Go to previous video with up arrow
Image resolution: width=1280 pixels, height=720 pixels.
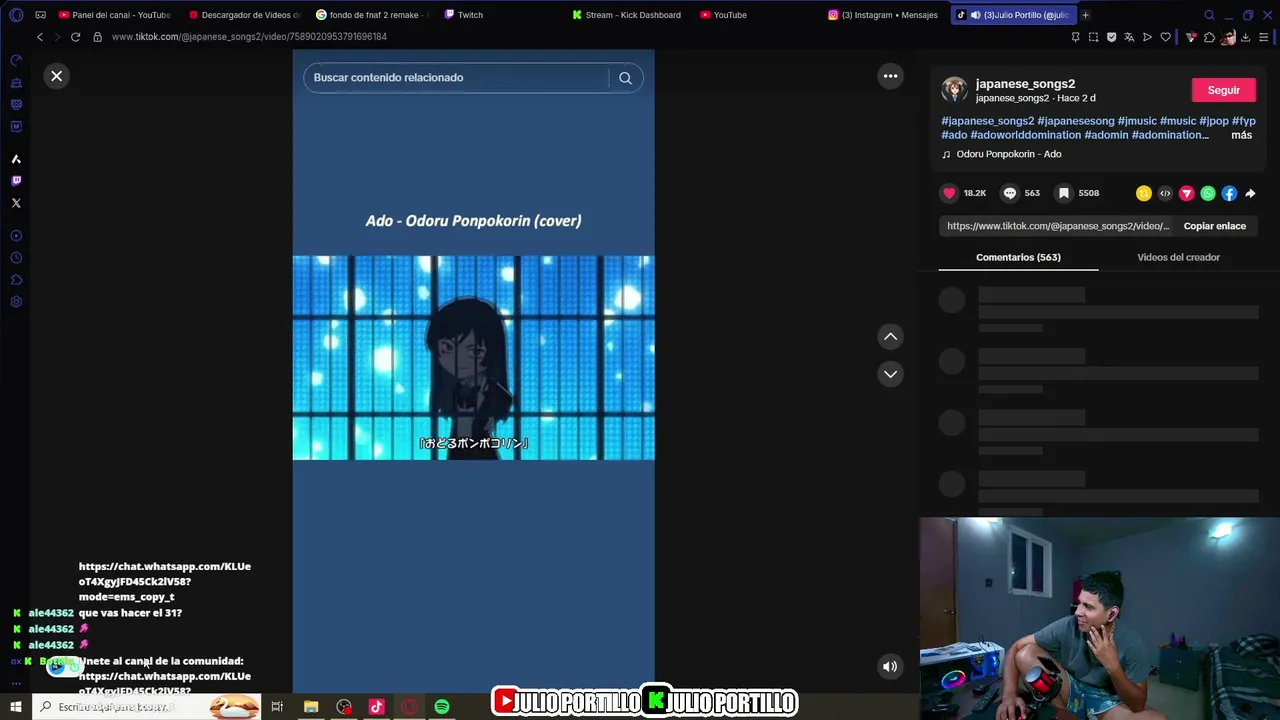pyautogui.click(x=890, y=337)
